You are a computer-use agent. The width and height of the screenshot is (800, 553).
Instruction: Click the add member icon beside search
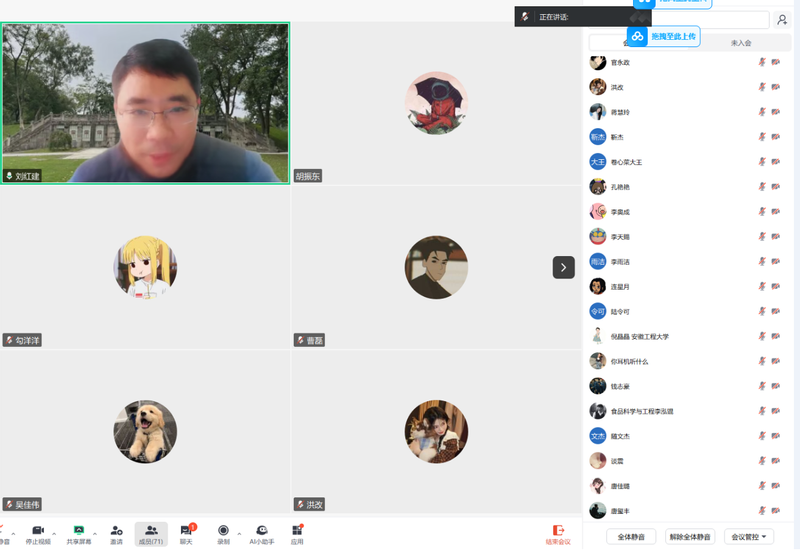coord(782,20)
